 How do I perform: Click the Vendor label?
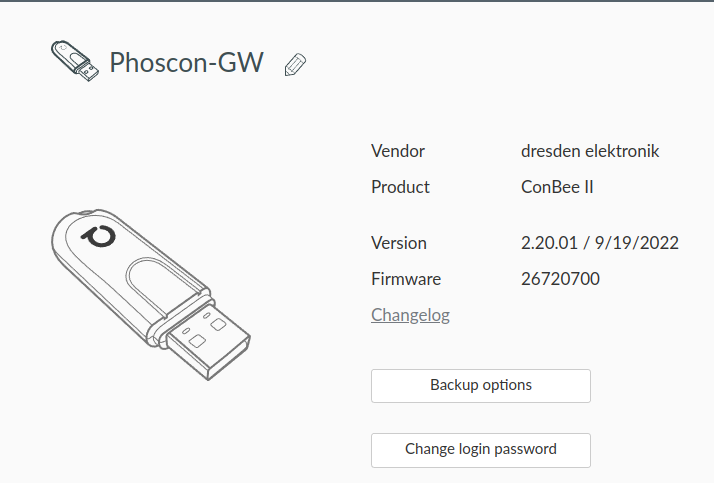point(398,151)
